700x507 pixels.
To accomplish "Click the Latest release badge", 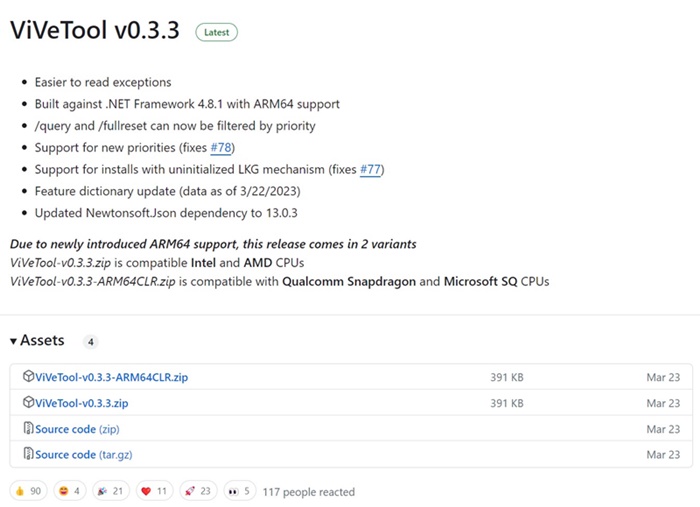I will (x=217, y=32).
